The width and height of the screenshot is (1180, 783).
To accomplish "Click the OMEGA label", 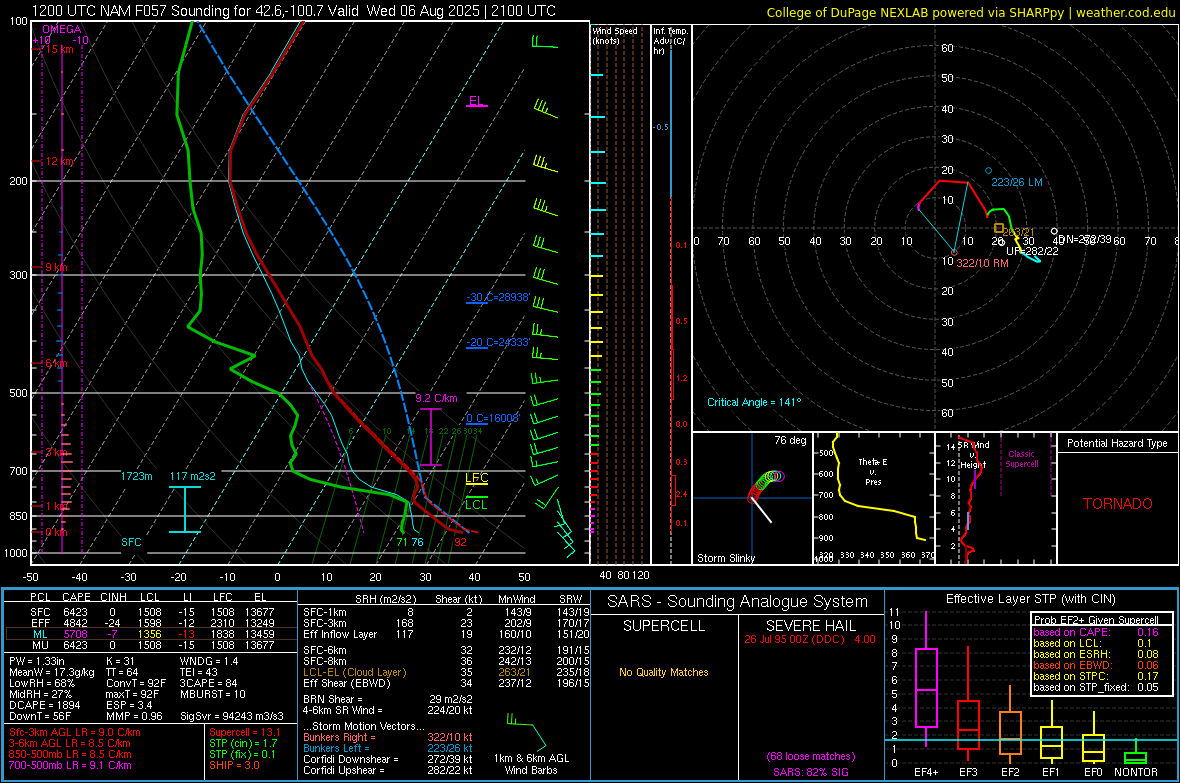I will tap(62, 29).
